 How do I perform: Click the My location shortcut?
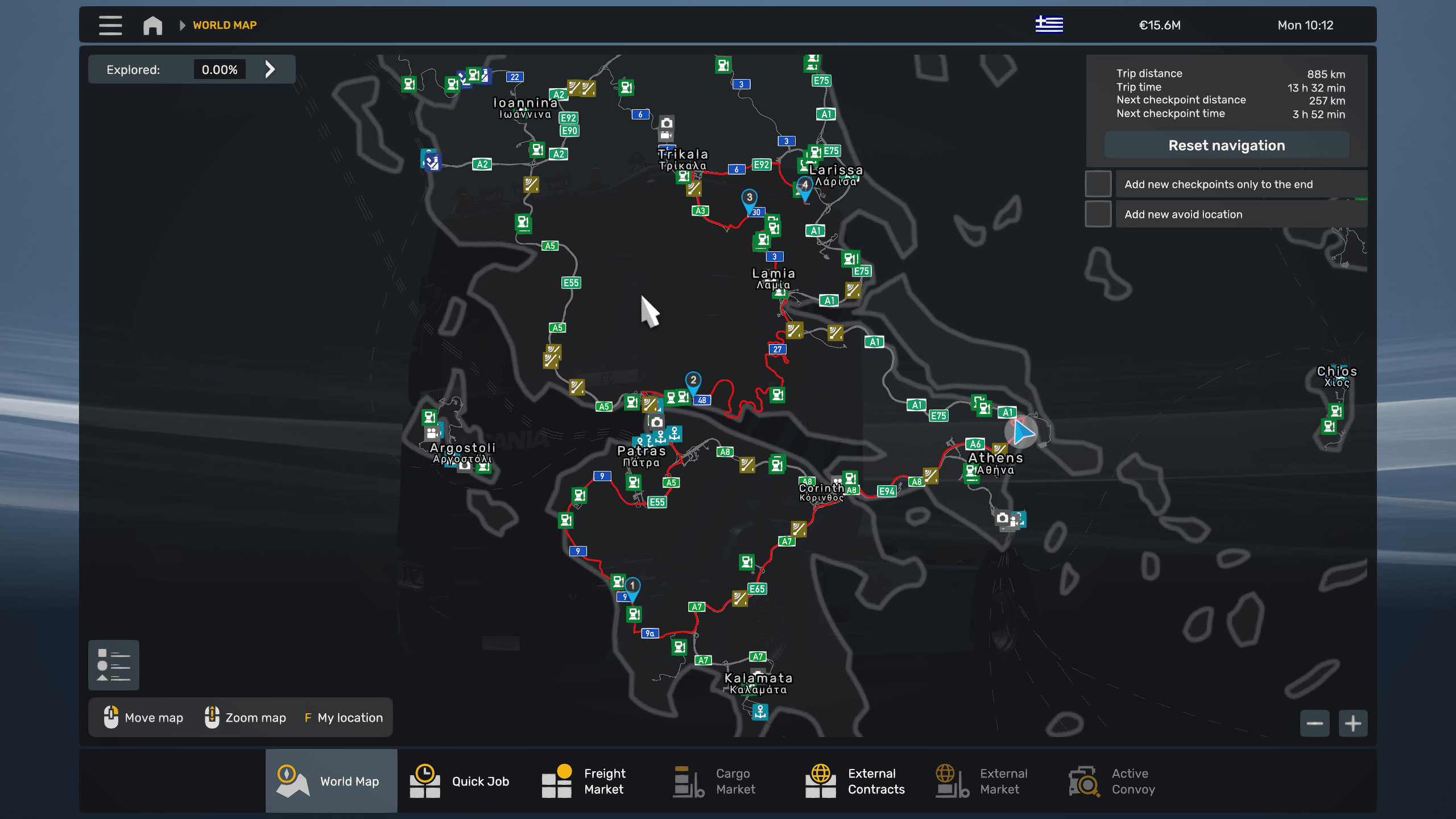point(344,718)
